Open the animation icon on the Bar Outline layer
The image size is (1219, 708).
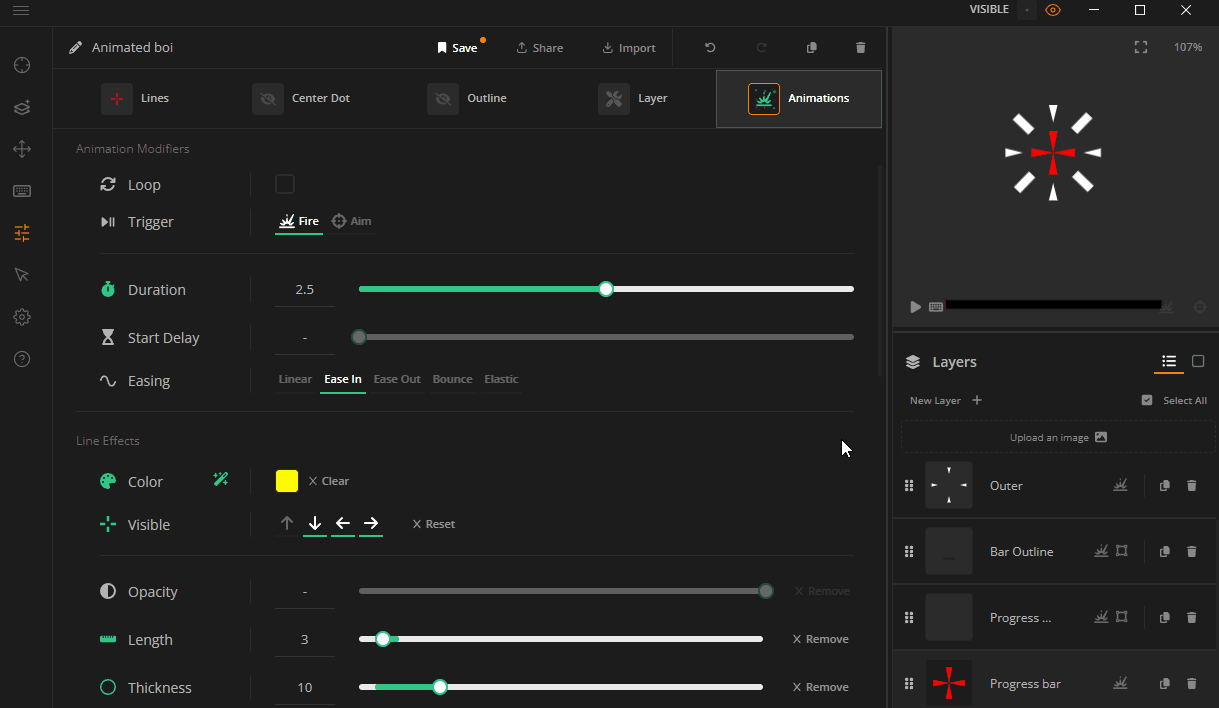pyautogui.click(x=1101, y=551)
